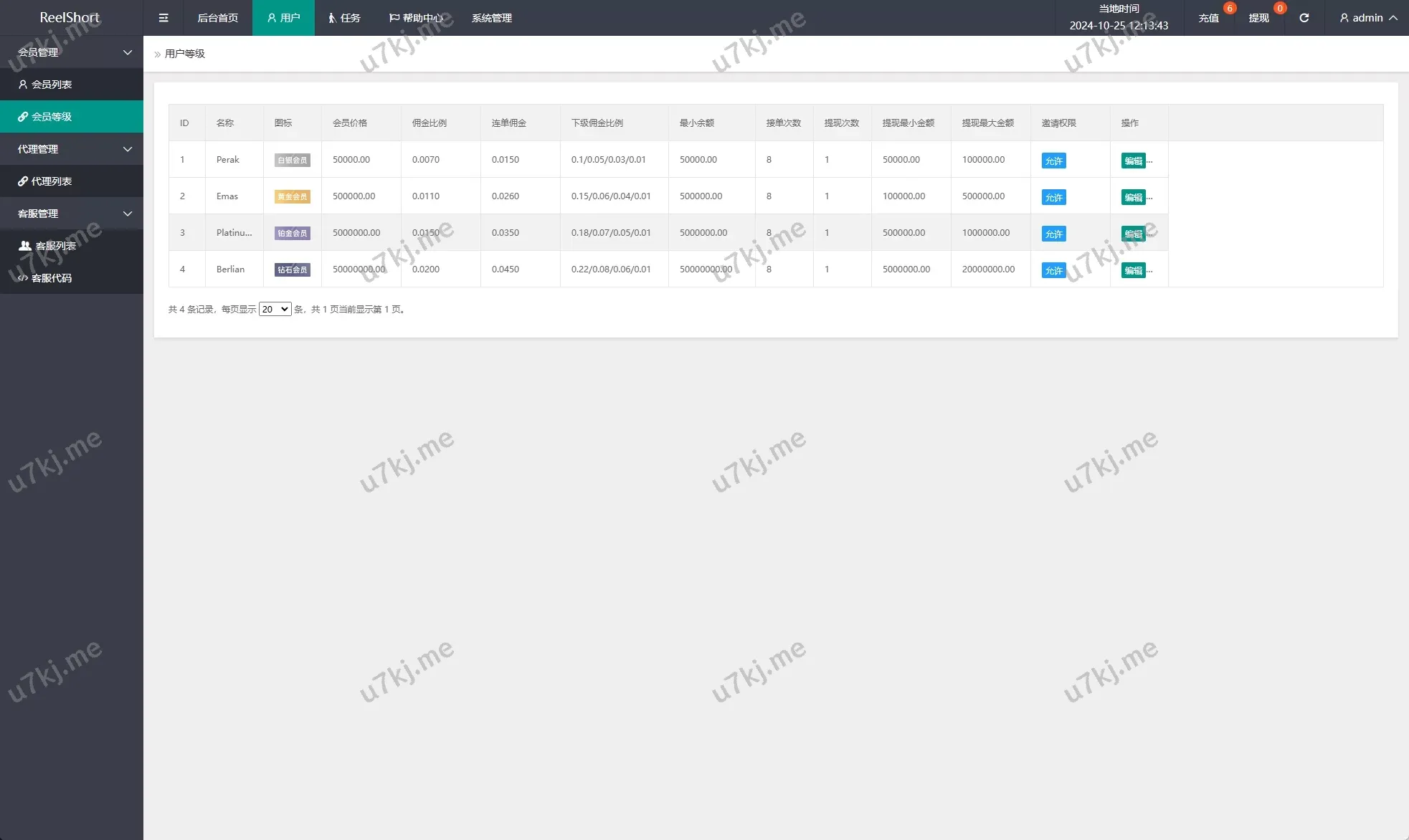Select 会员等级 sidebar item

click(x=52, y=117)
